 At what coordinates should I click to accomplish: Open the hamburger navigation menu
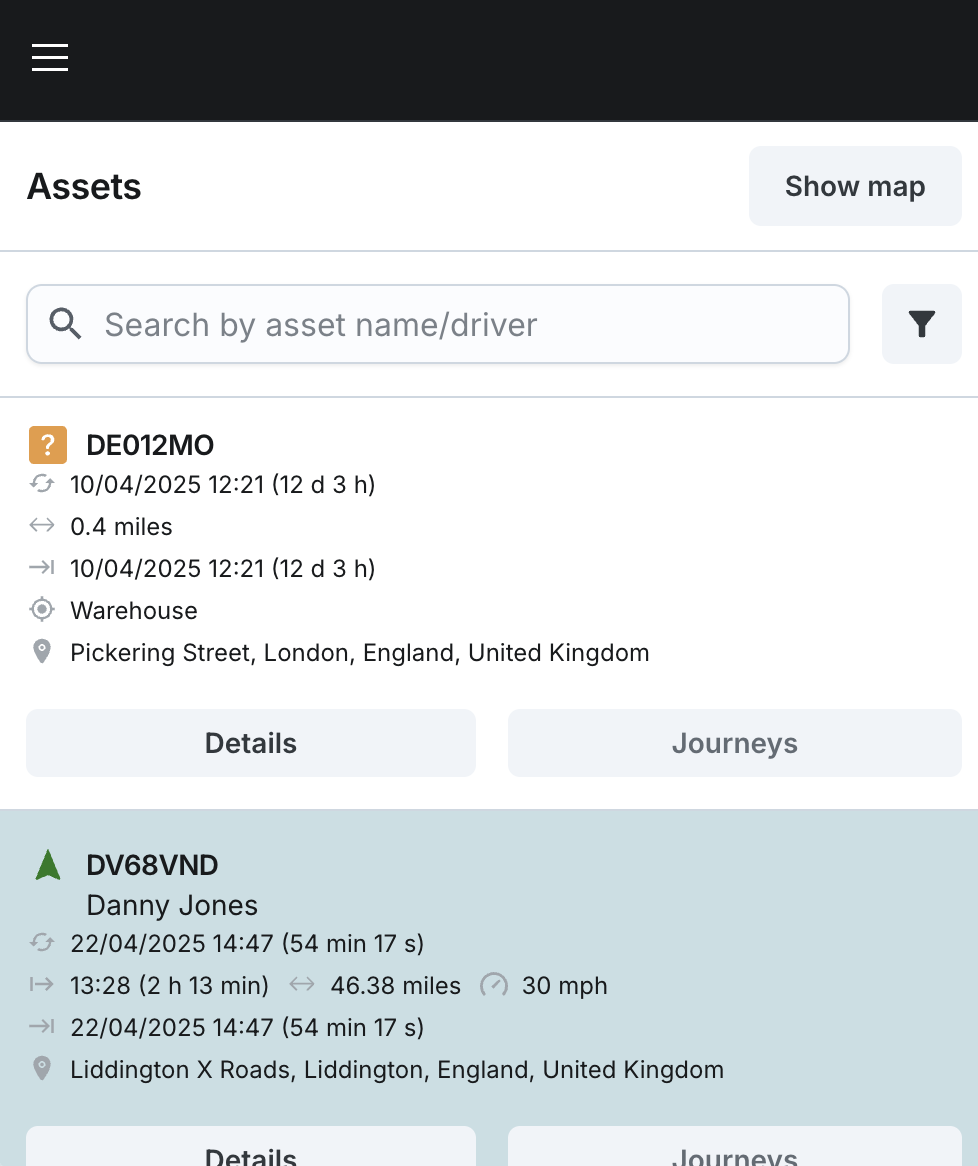(50, 58)
